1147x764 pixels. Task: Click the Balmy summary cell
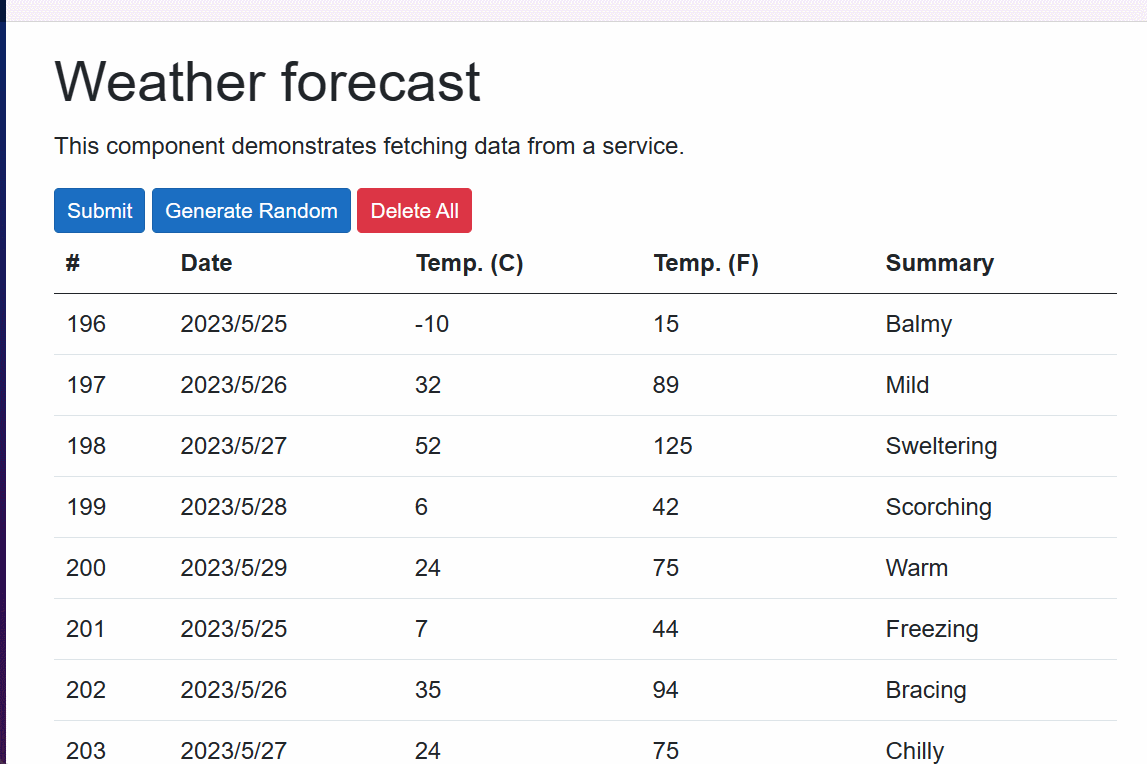(x=919, y=323)
